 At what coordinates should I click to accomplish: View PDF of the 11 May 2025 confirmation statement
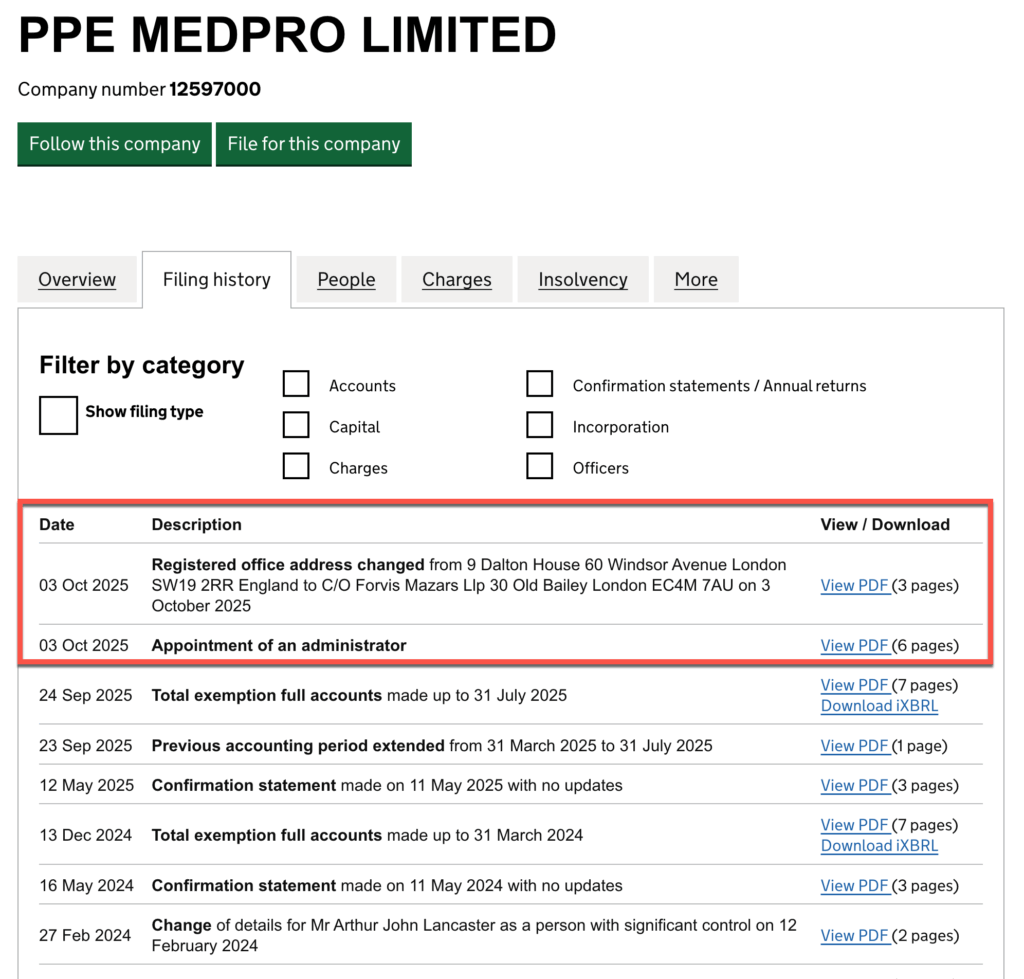(x=855, y=785)
